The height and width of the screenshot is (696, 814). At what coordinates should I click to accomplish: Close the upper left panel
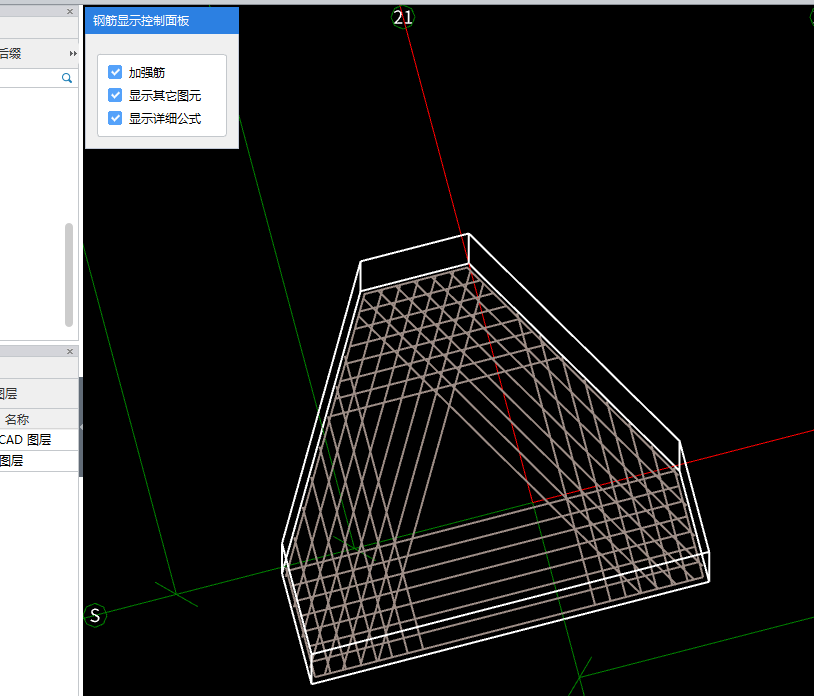[x=70, y=11]
